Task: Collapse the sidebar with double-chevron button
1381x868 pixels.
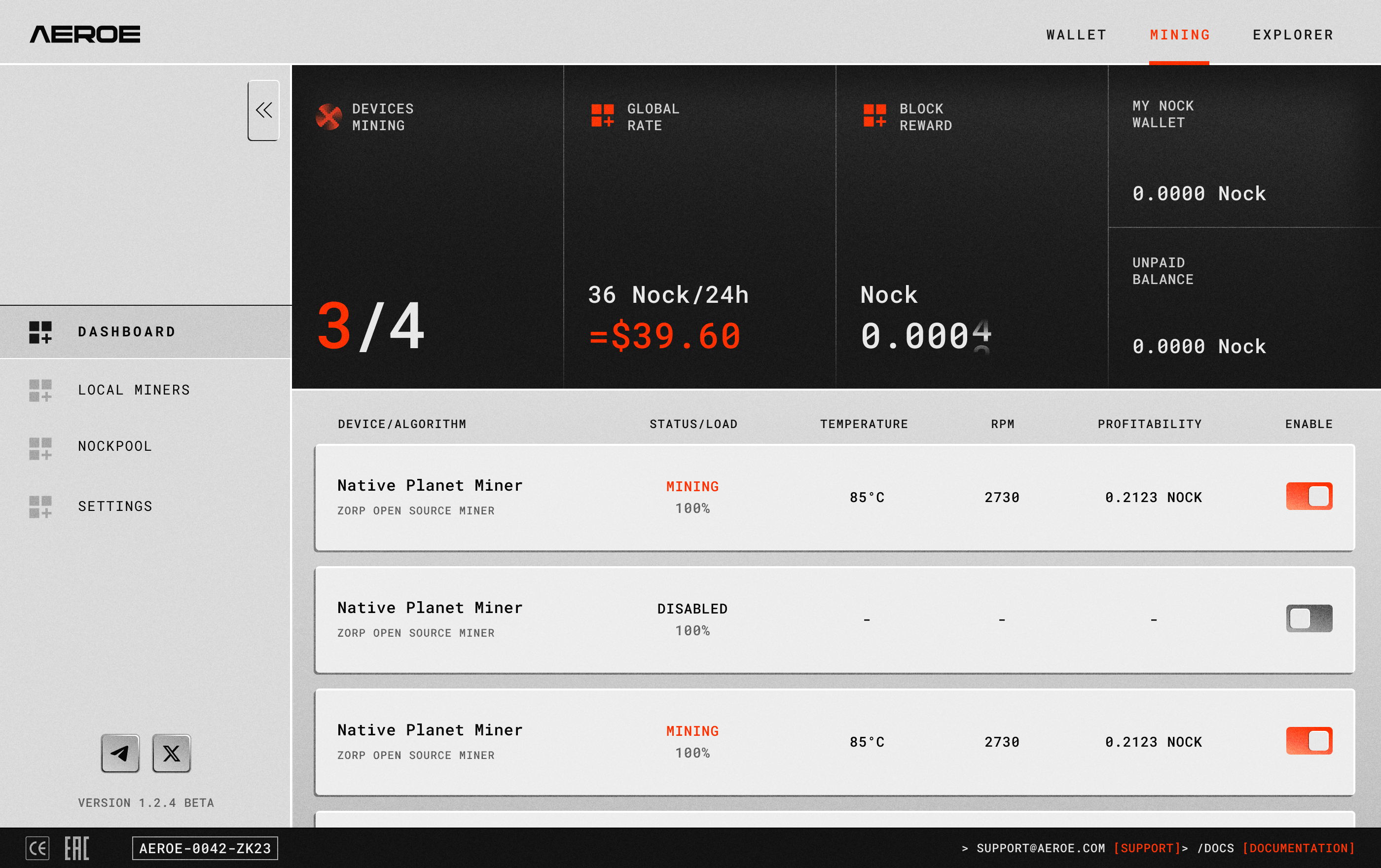Action: coord(263,110)
